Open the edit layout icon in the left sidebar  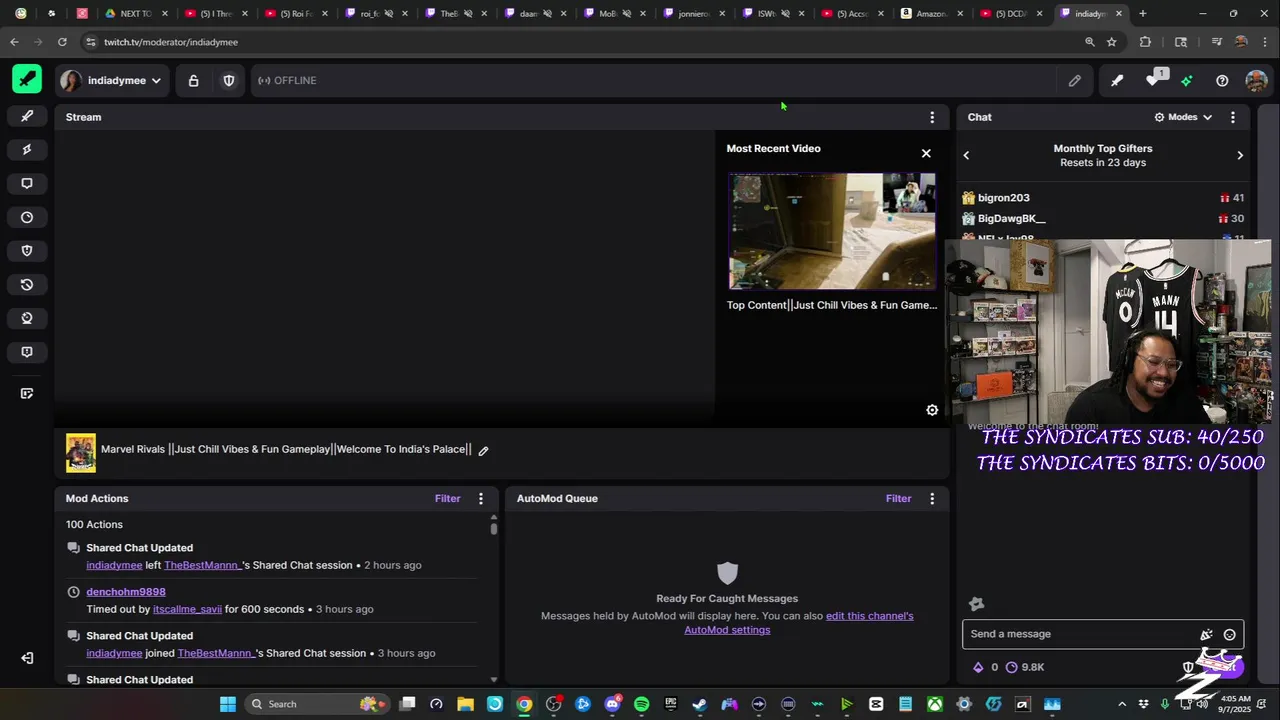(x=27, y=393)
